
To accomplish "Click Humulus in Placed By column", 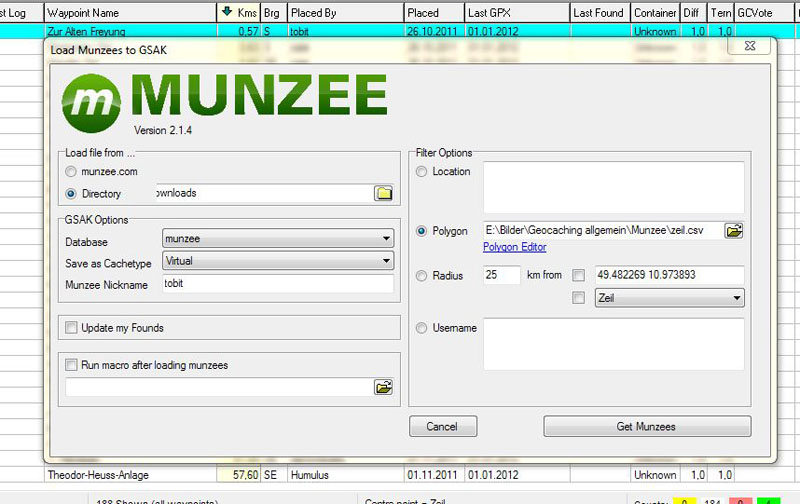I will (x=310, y=475).
